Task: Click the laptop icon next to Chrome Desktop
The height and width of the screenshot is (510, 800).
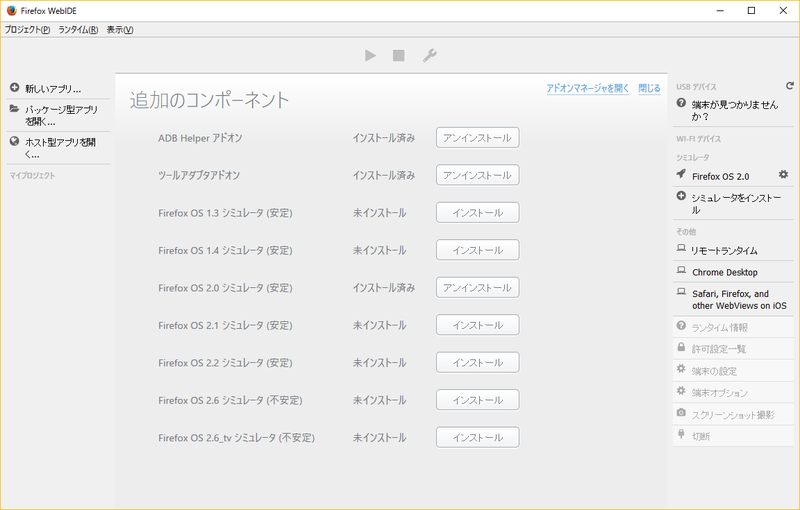Action: tap(681, 270)
